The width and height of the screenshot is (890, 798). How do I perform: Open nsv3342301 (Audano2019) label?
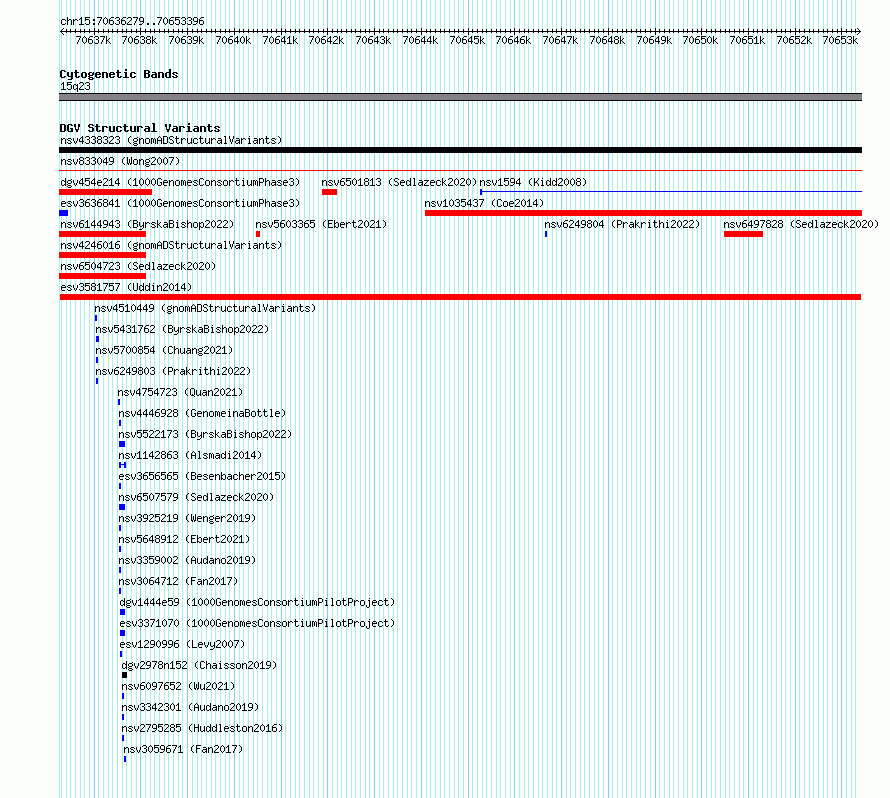190,707
